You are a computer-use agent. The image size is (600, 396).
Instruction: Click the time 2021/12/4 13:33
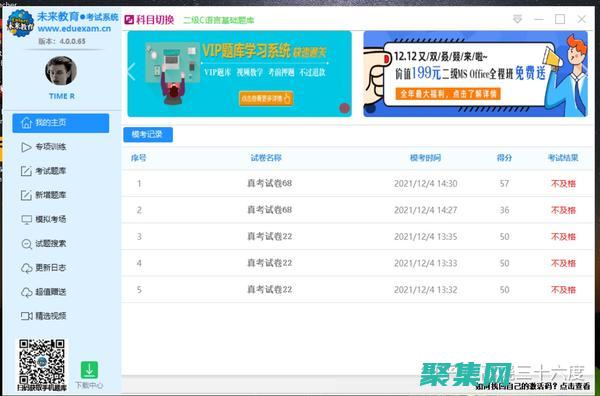pos(426,263)
